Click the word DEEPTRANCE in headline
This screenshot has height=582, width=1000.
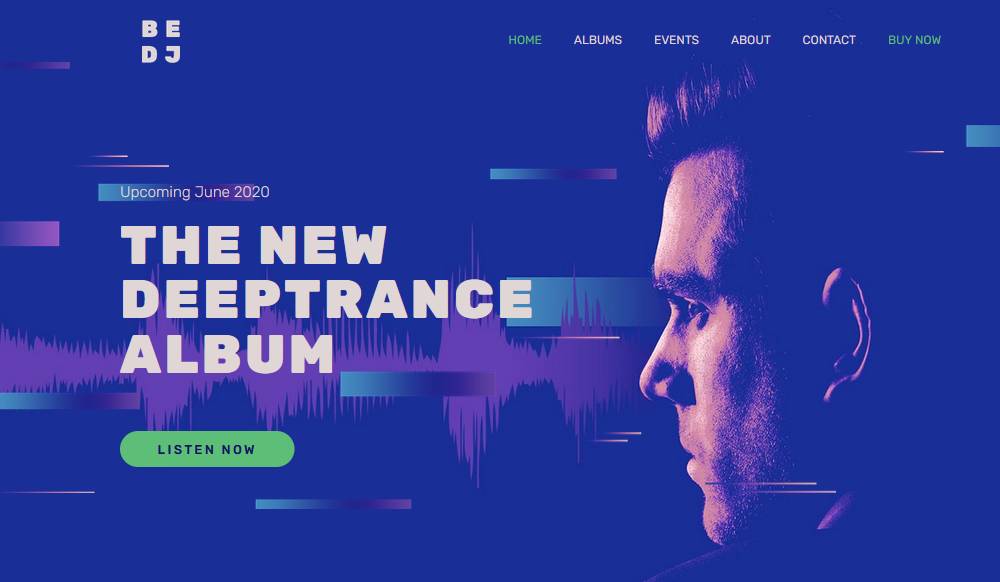326,298
